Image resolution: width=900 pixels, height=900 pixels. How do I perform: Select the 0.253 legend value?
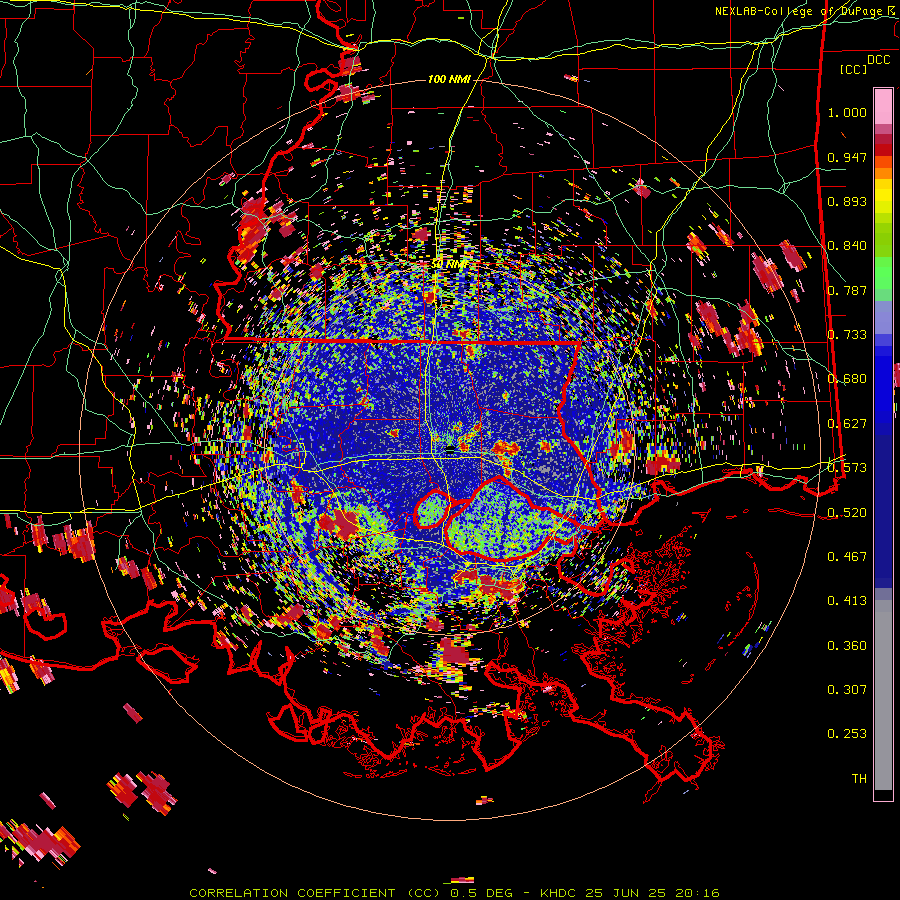pyautogui.click(x=847, y=734)
